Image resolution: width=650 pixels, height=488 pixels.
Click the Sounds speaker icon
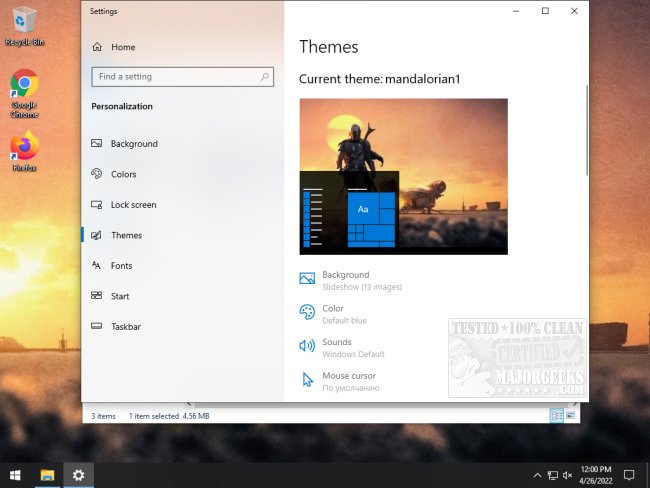(307, 345)
